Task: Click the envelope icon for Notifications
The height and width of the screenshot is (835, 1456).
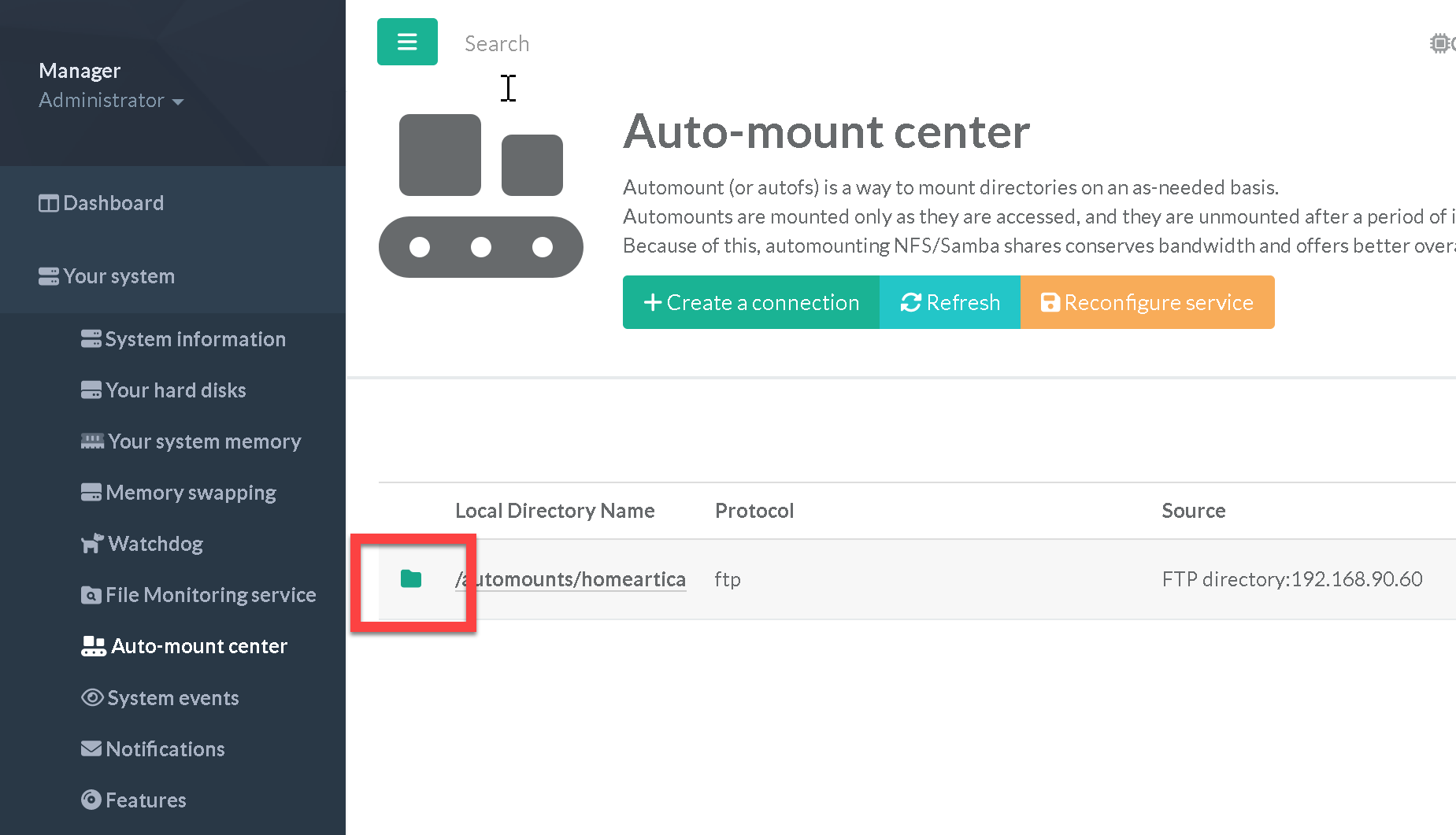Action: click(91, 748)
